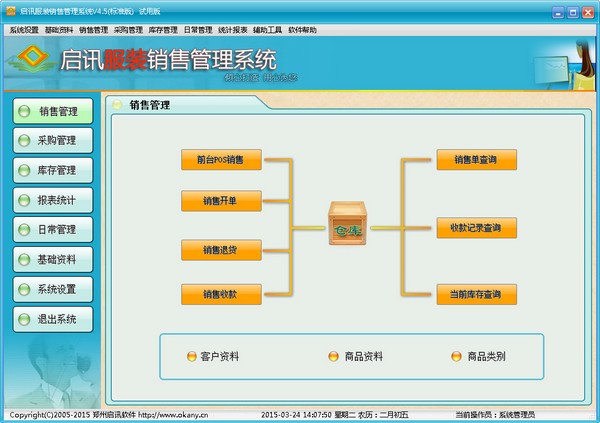Image resolution: width=600 pixels, height=423 pixels.
Task: Open 商品类别 link
Action: 486,357
